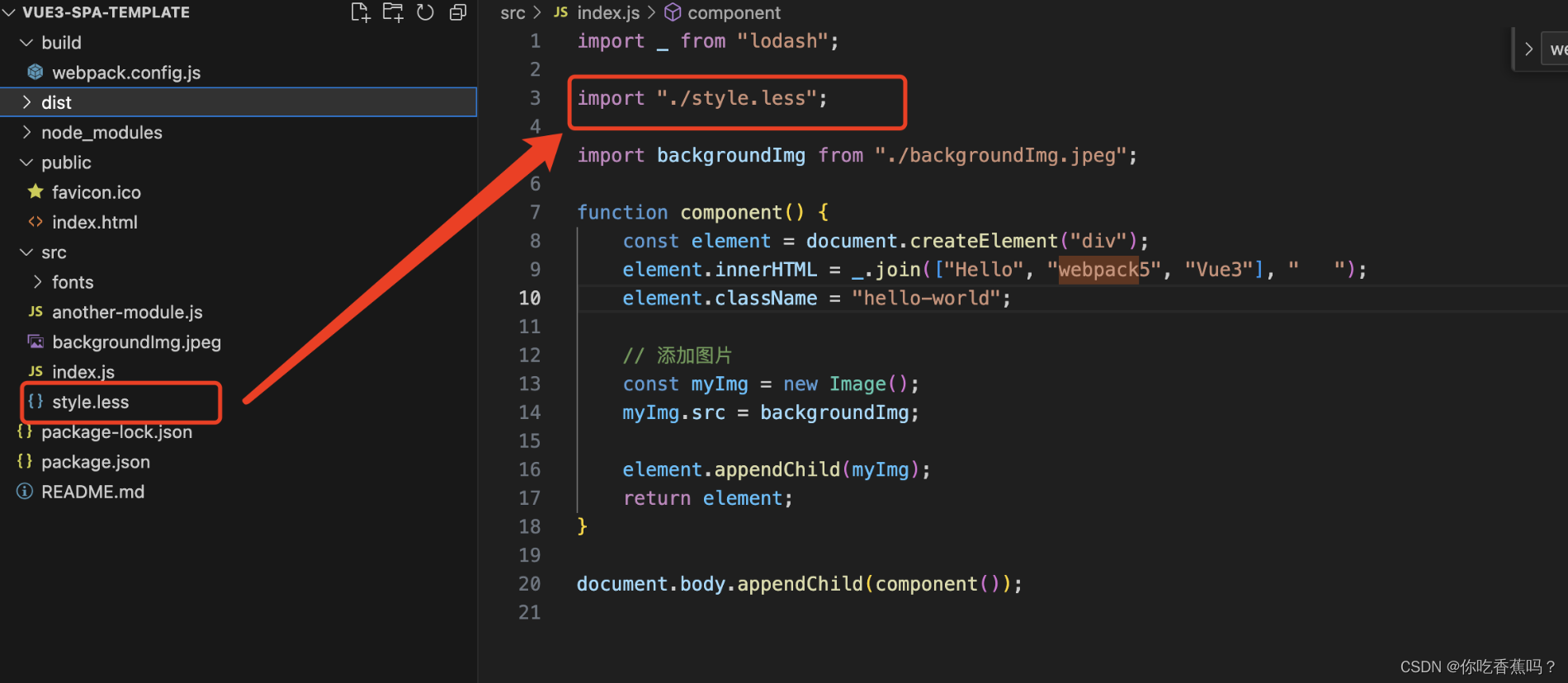Image resolution: width=1568 pixels, height=683 pixels.
Task: Click the HTML icon beside index.html
Action: pos(35,222)
